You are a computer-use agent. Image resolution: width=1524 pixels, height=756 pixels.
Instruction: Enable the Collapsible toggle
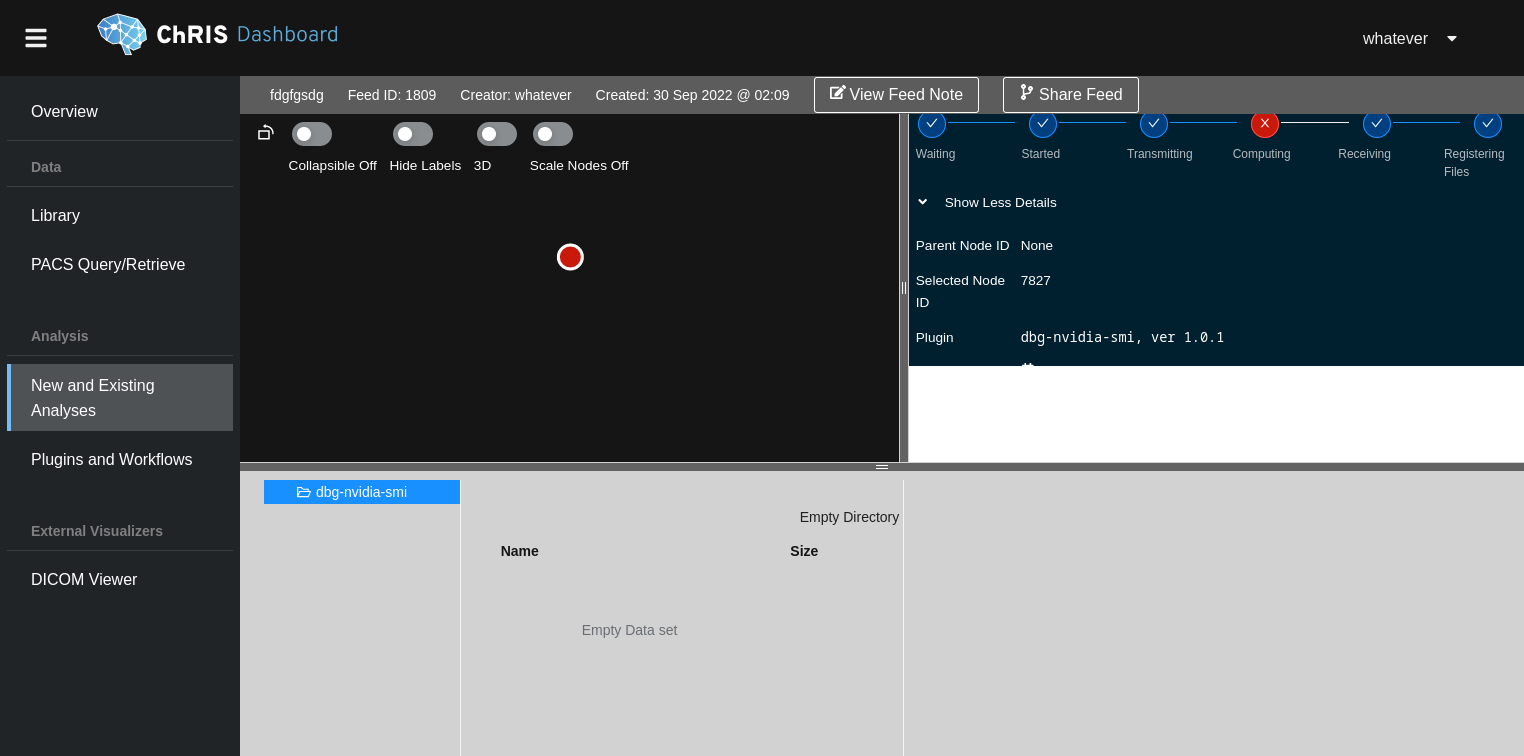(x=311, y=133)
